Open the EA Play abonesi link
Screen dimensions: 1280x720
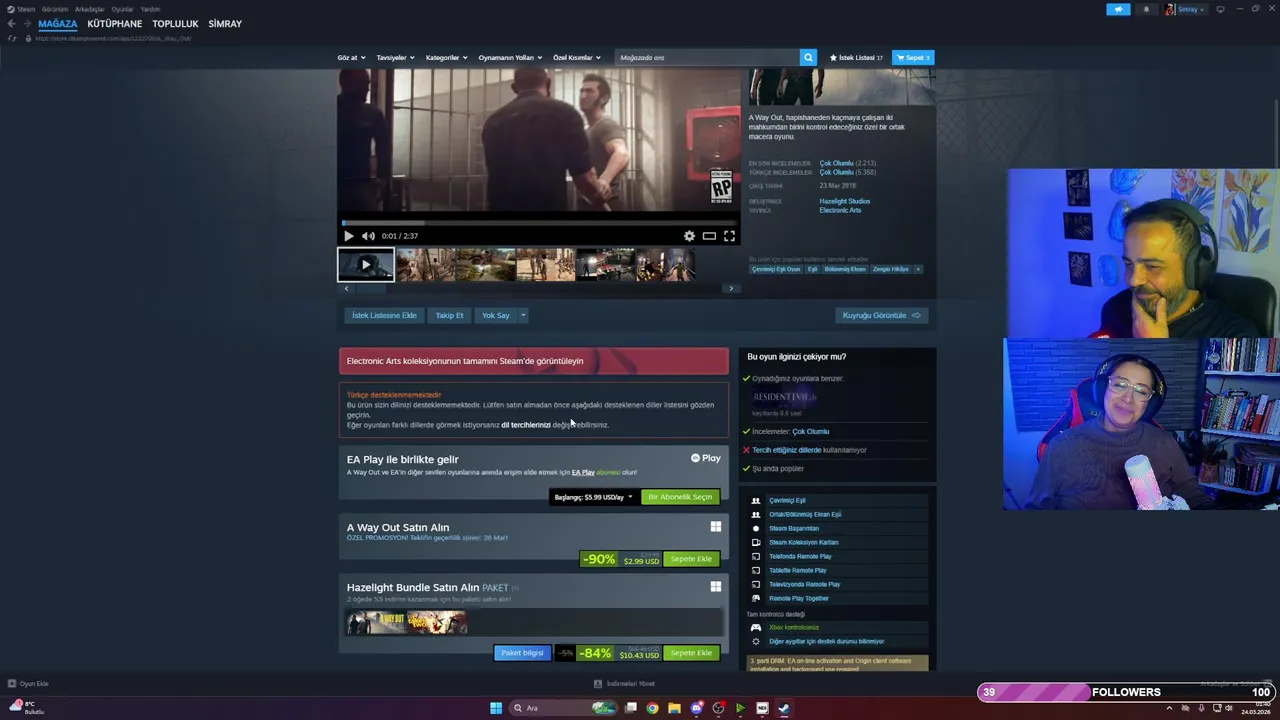(595, 472)
